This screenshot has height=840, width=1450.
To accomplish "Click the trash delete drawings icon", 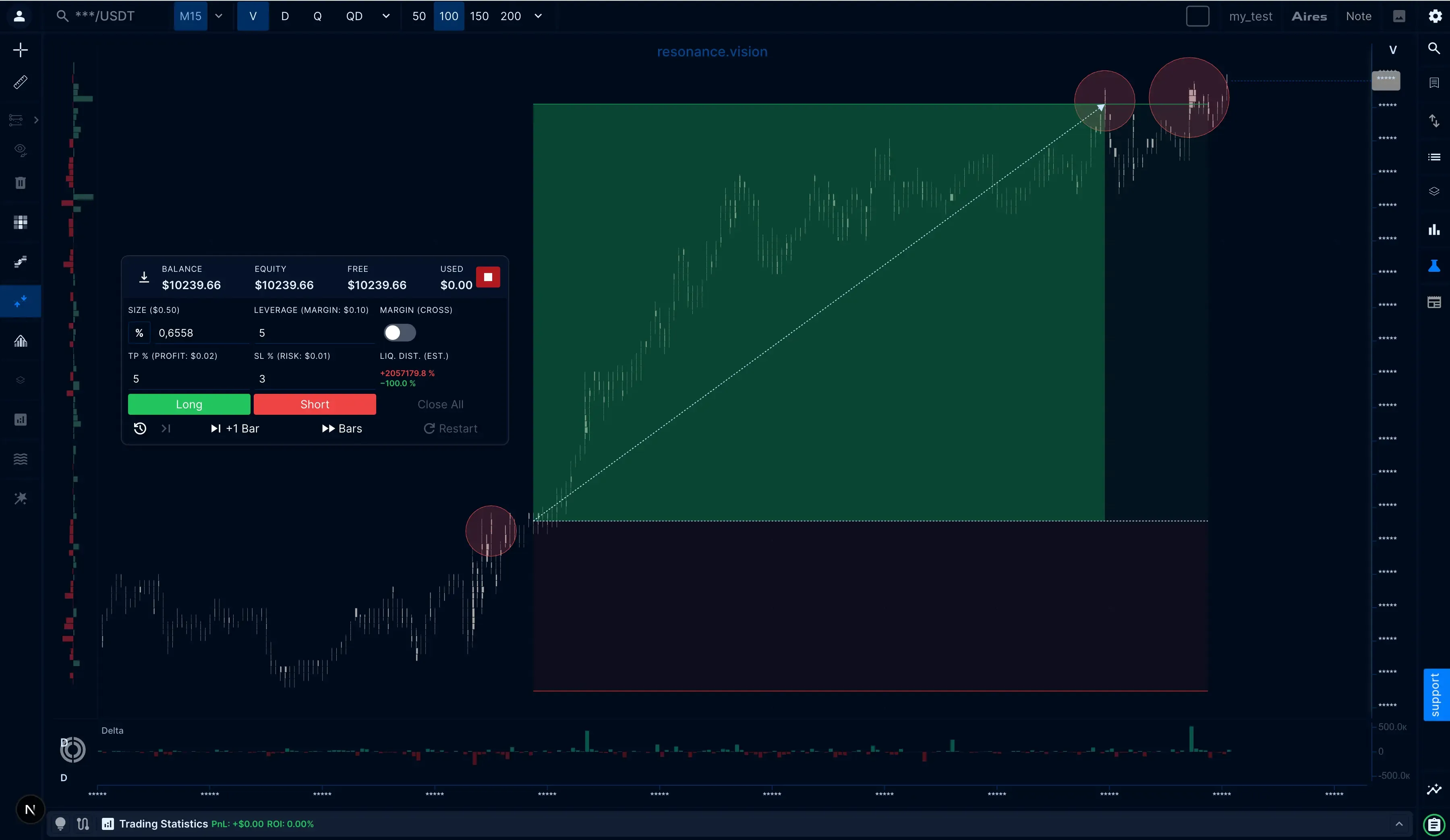I will (x=20, y=183).
